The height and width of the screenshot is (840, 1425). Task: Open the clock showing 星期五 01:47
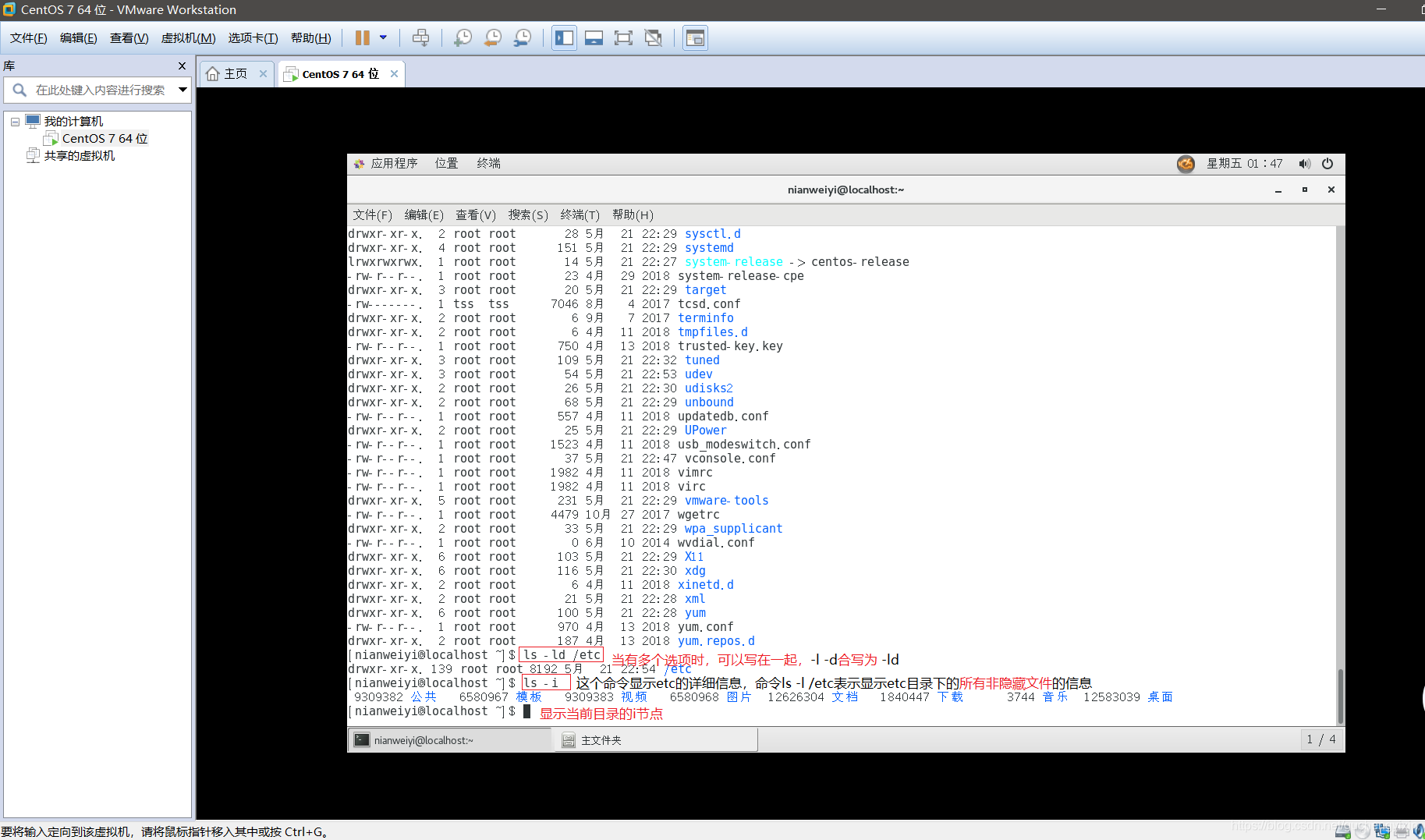[1244, 164]
